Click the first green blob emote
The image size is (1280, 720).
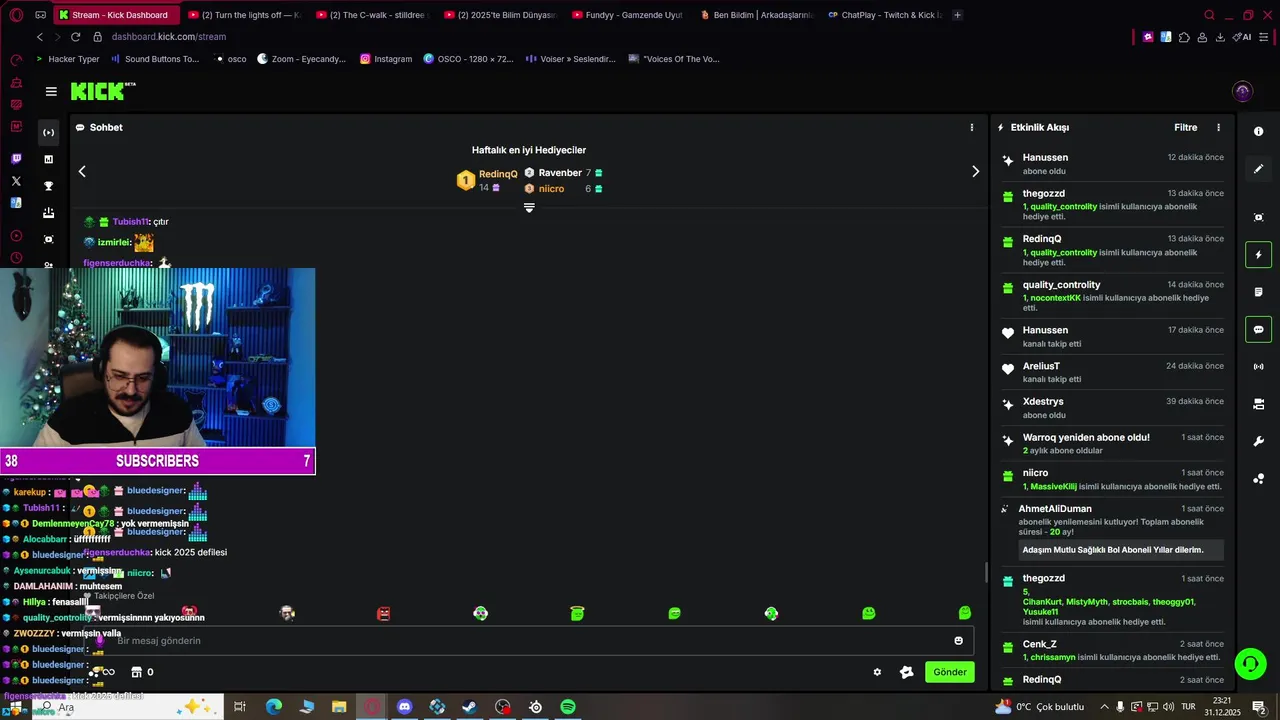577,613
